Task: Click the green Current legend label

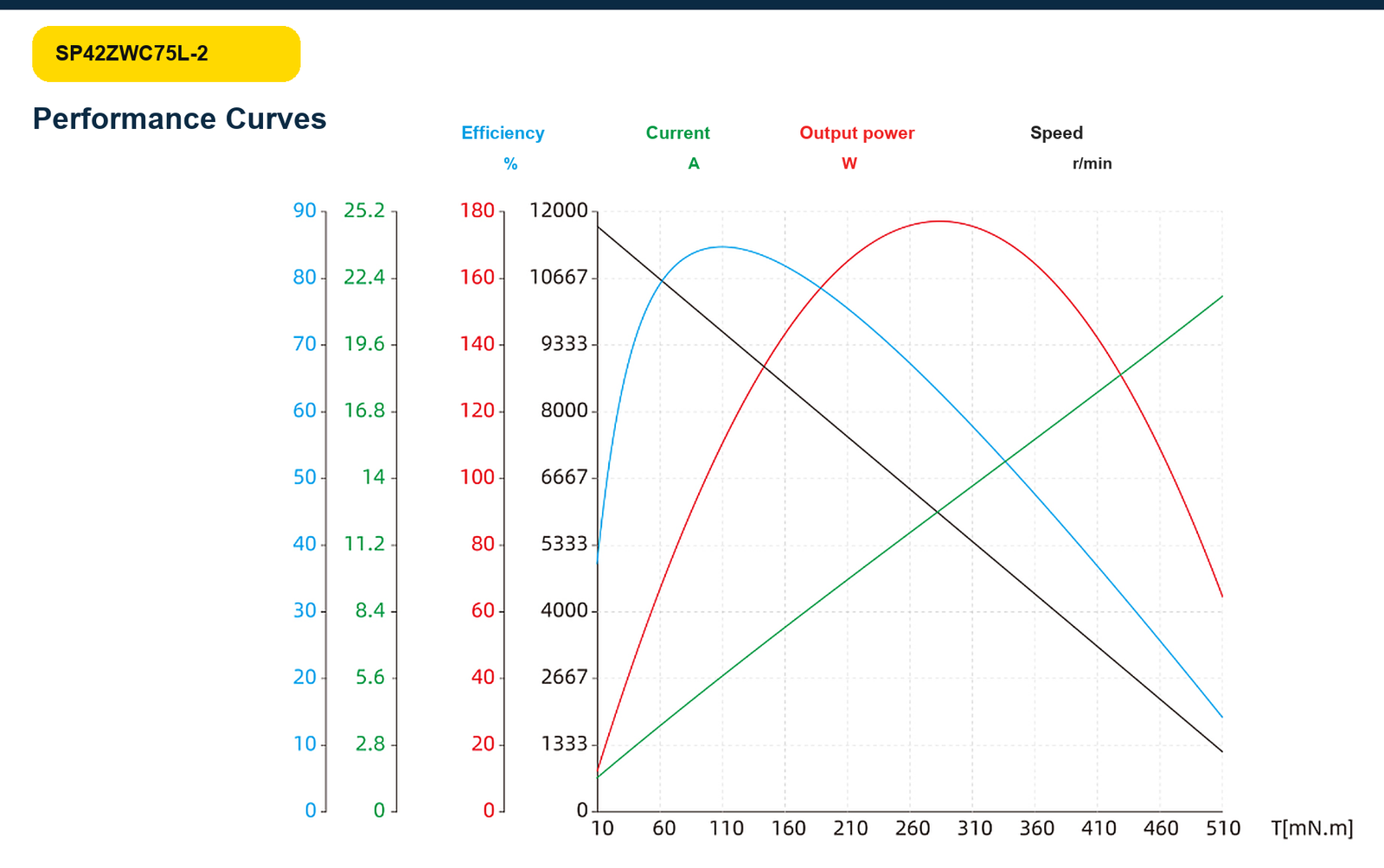Action: 677,133
